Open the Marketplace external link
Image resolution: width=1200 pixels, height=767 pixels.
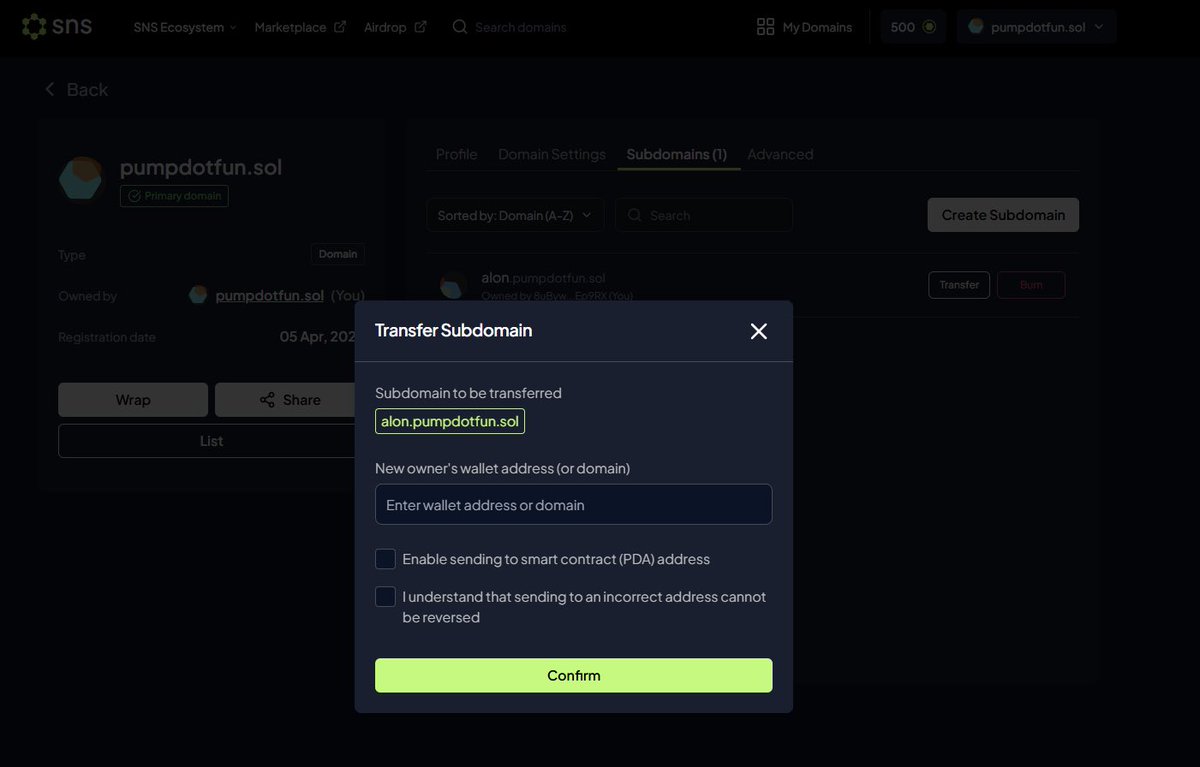[x=300, y=27]
